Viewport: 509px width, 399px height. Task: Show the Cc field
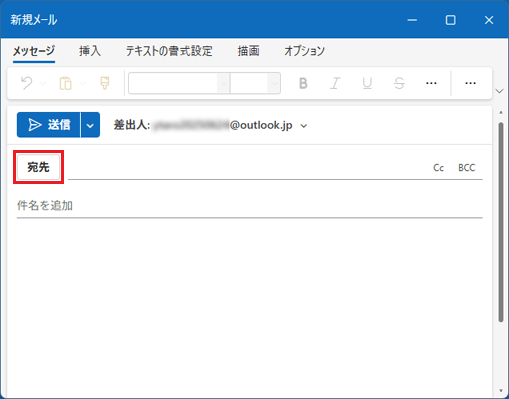point(438,168)
